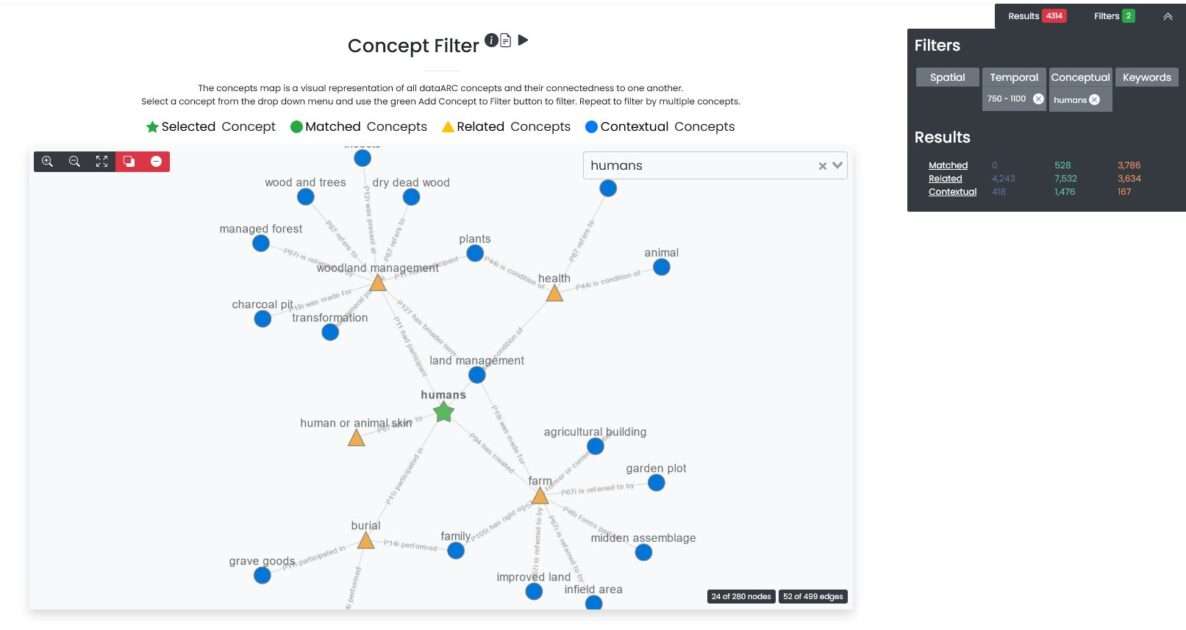Viewport: 1186px width, 630px height.
Task: Zoom in on the concept map
Action: coord(47,160)
